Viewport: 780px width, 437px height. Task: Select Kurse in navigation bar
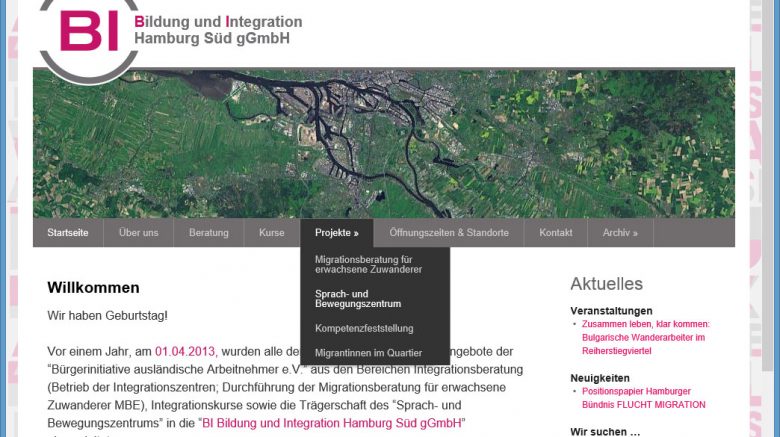pos(272,232)
